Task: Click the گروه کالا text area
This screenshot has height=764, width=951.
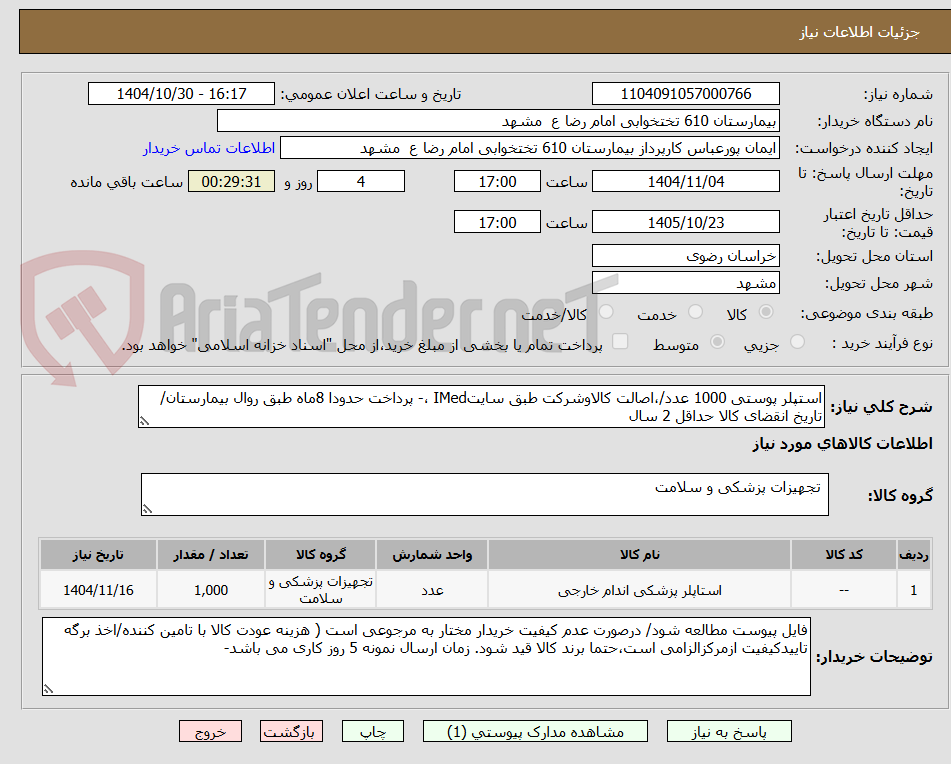Action: pyautogui.click(x=485, y=495)
